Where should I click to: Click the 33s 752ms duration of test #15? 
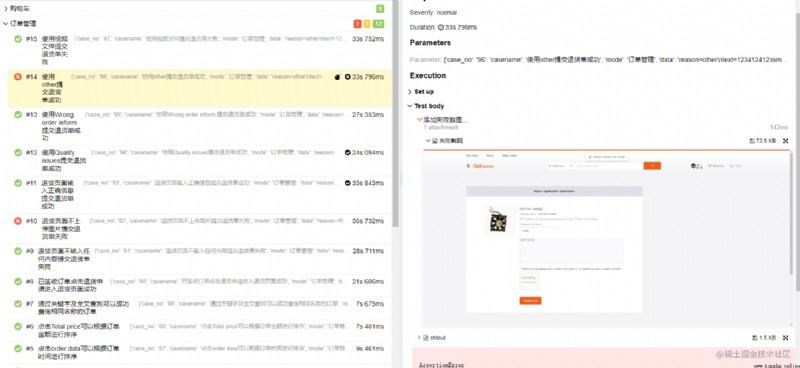pos(368,39)
